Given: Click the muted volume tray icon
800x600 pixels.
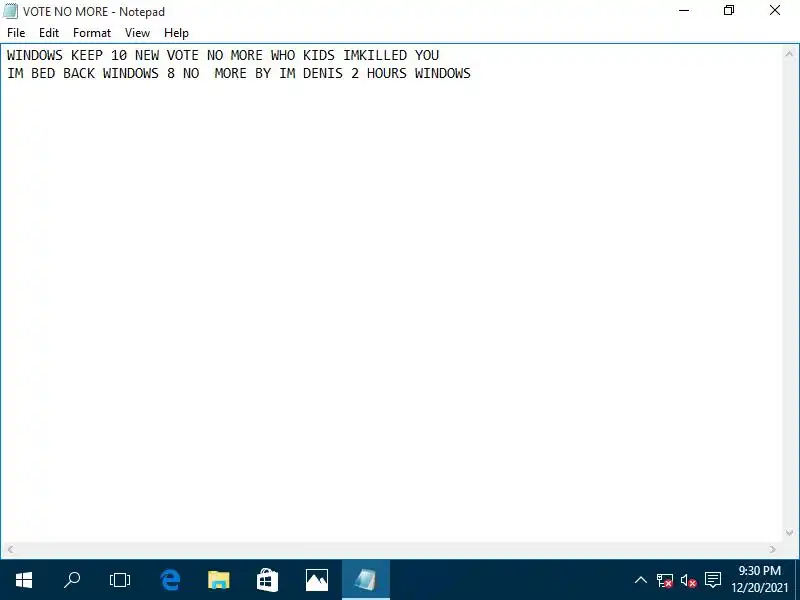Looking at the screenshot, I should pyautogui.click(x=688, y=580).
